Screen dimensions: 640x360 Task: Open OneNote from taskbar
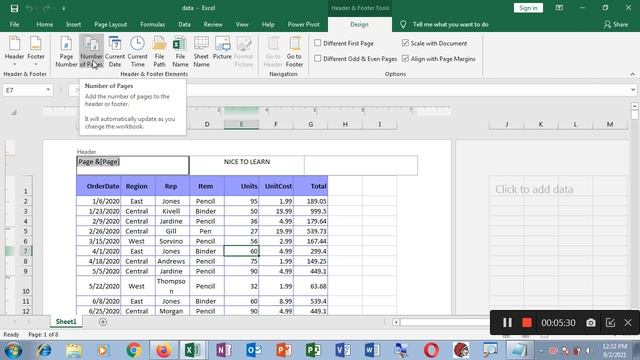(x=224, y=350)
